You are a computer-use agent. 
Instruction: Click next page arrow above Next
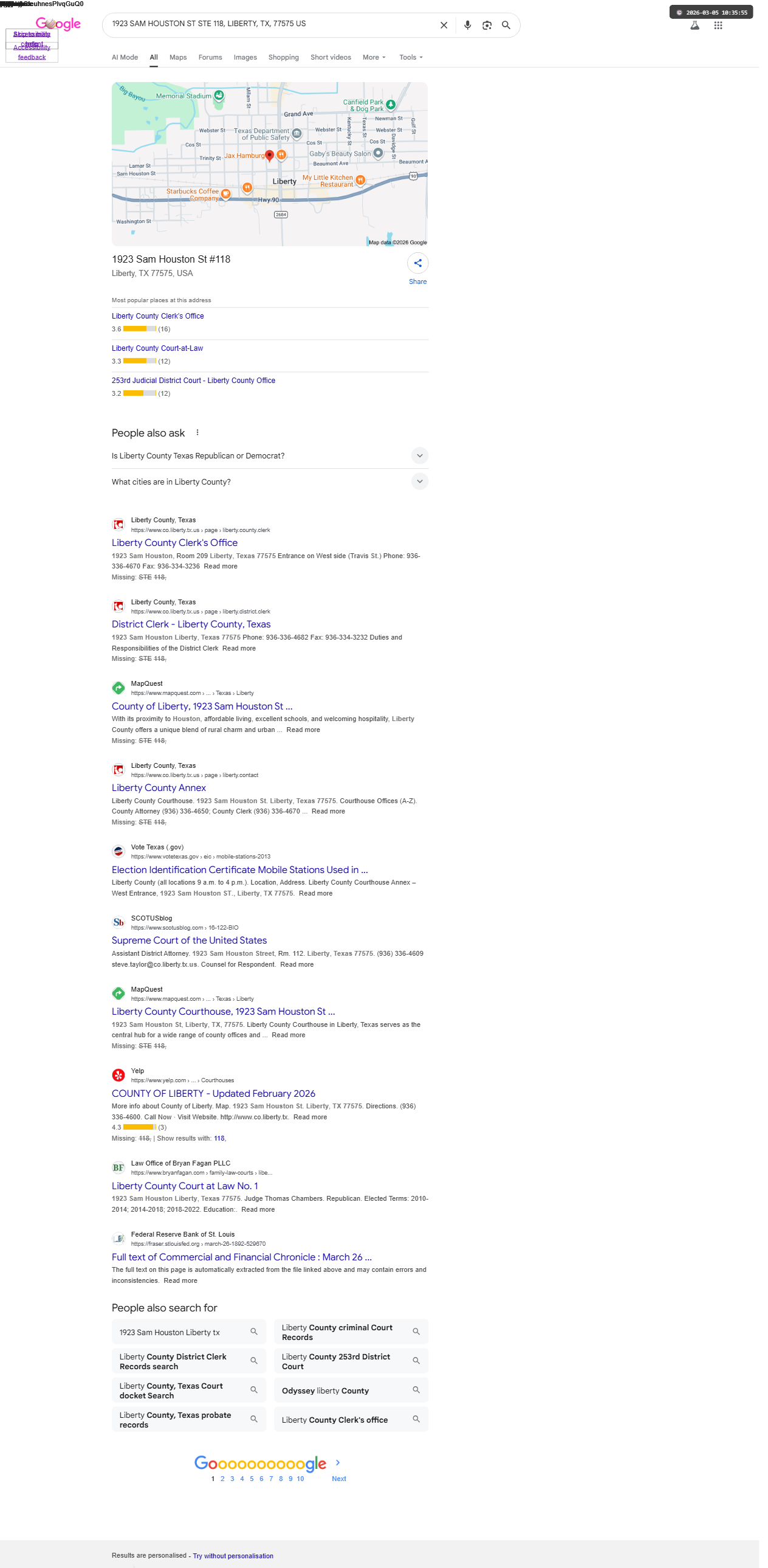click(338, 1462)
